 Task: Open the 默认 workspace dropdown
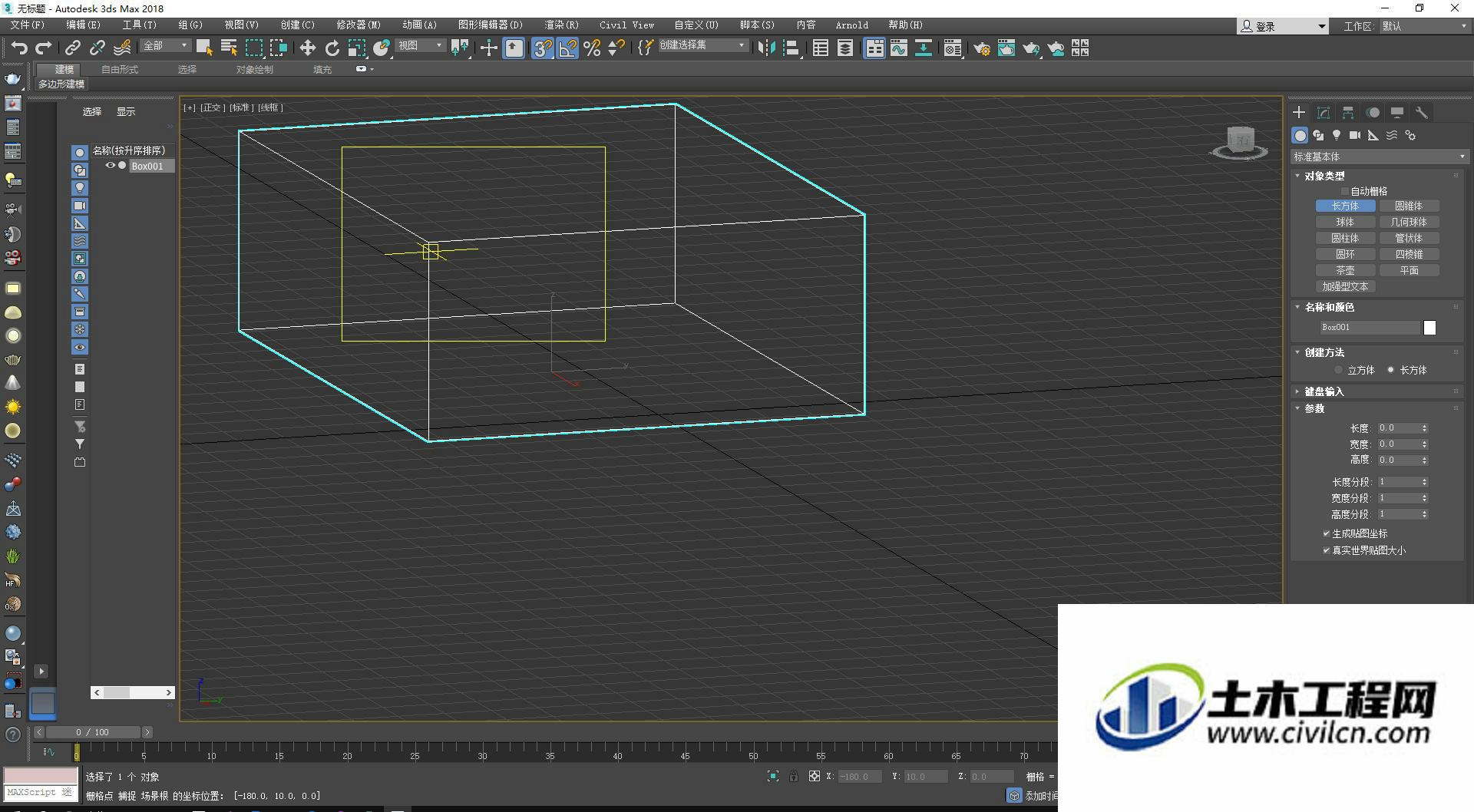pyautogui.click(x=1425, y=26)
